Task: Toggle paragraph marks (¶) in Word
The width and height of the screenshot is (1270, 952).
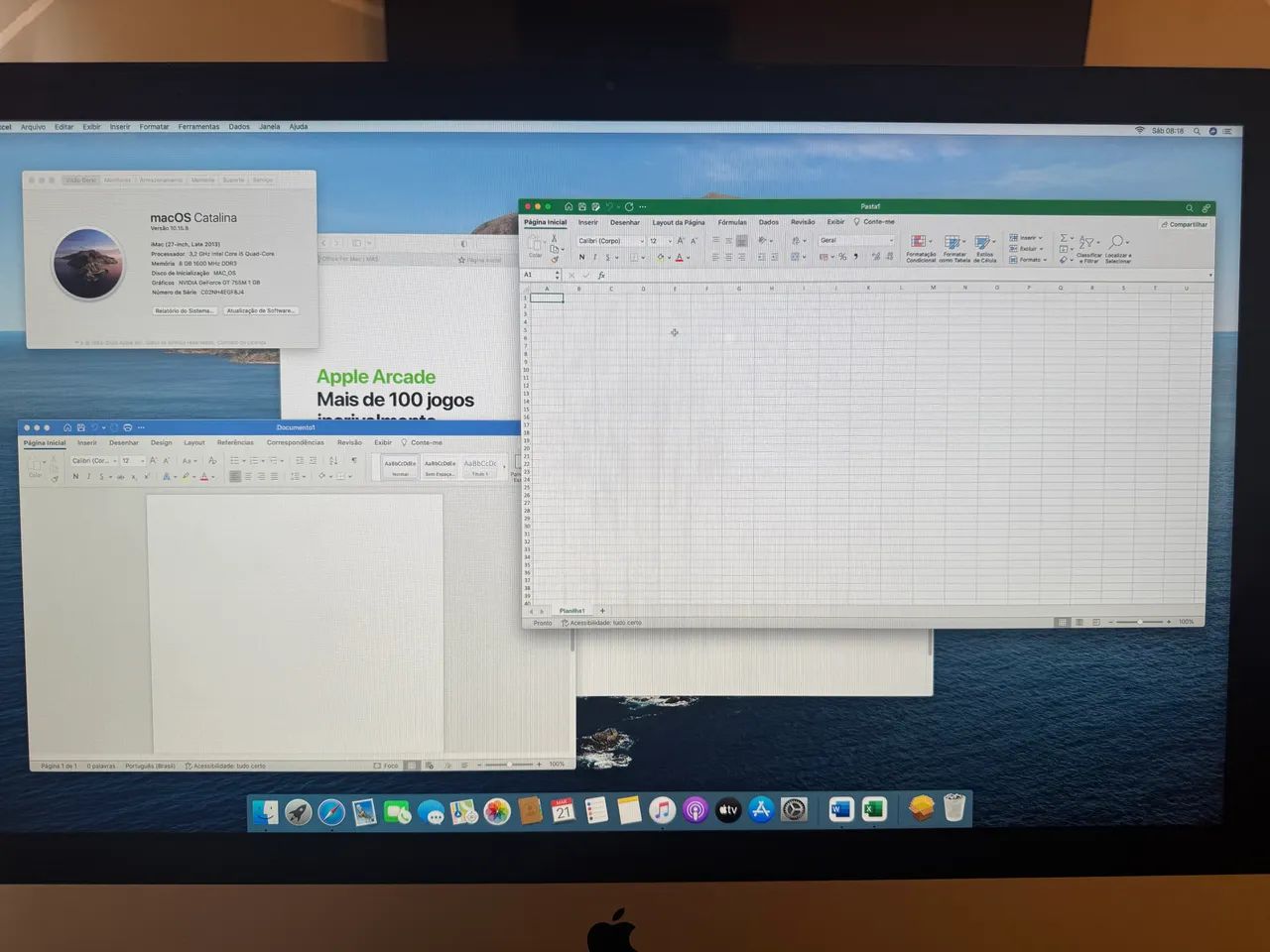Action: tap(353, 460)
